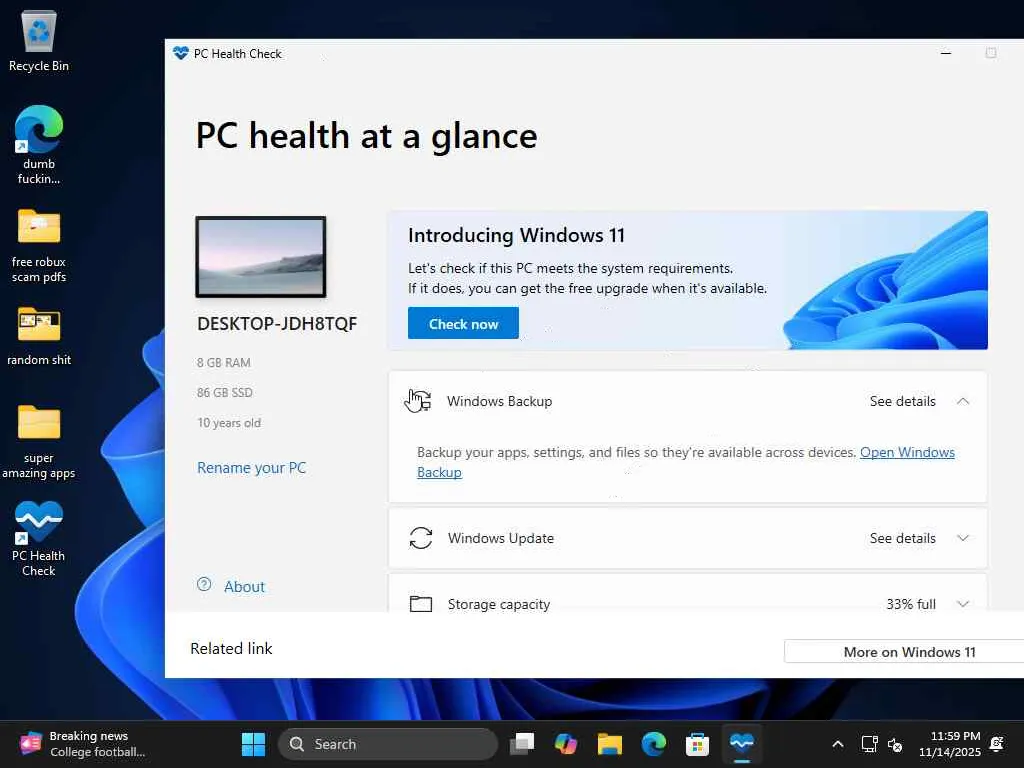
Task: Open the About link
Action: [x=244, y=586]
